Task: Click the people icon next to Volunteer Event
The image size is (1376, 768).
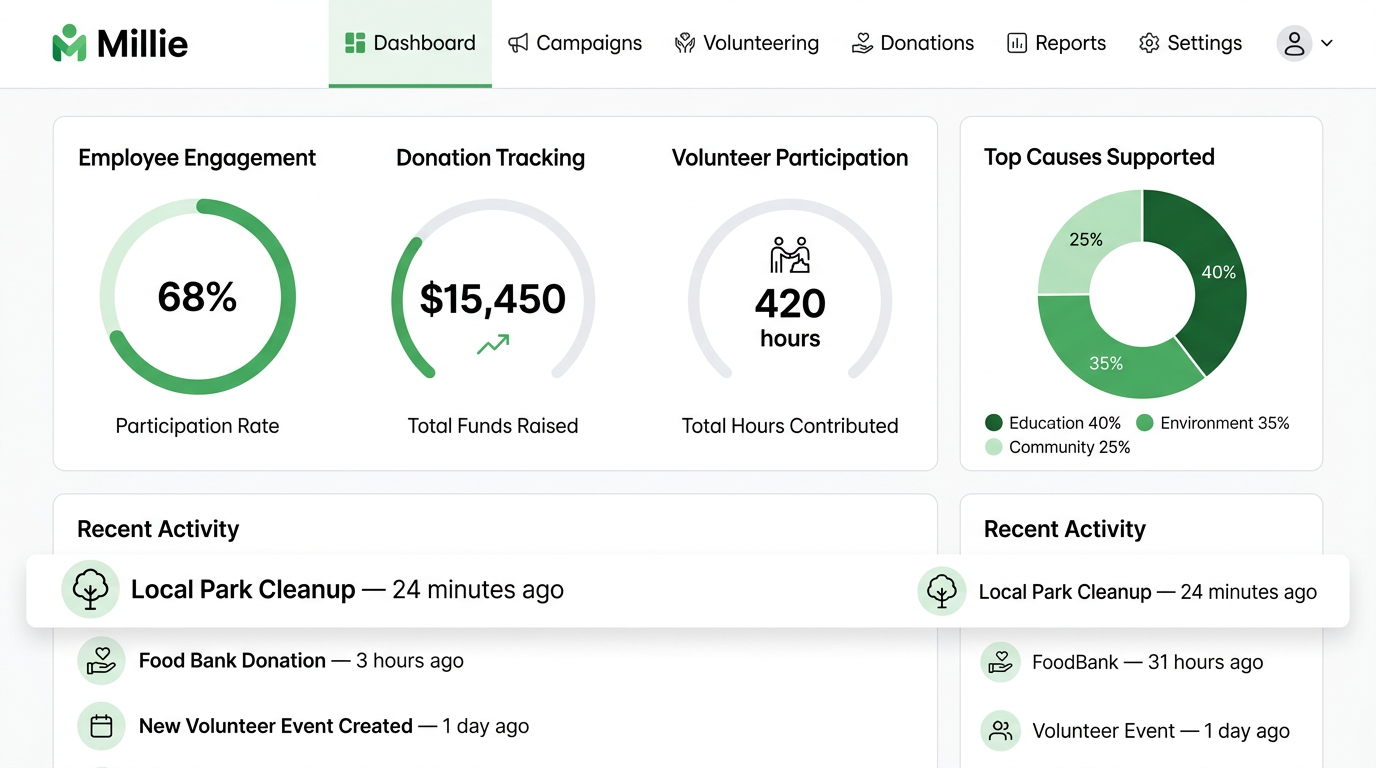Action: [1001, 731]
